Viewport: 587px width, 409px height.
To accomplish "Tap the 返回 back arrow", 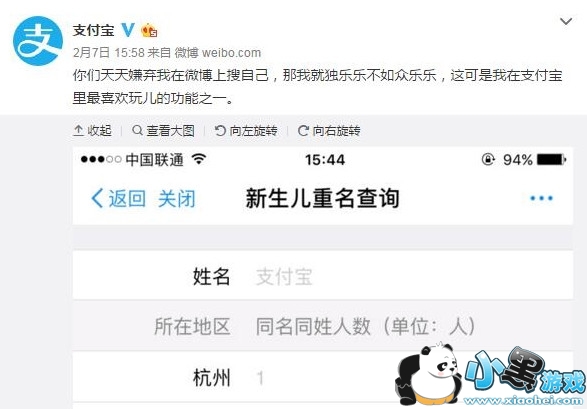I will coord(118,198).
